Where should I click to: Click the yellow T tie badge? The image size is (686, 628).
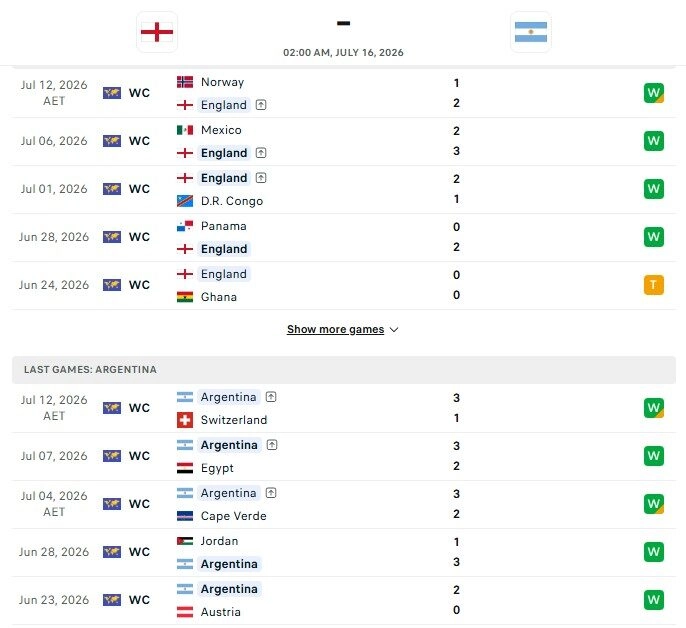[654, 285]
